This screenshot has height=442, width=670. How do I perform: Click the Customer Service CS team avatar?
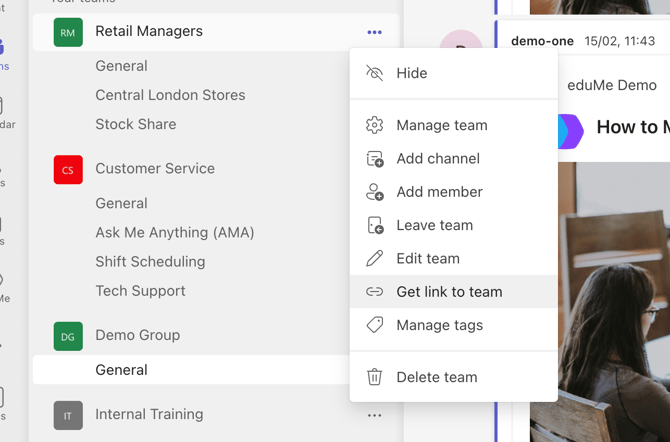68,170
